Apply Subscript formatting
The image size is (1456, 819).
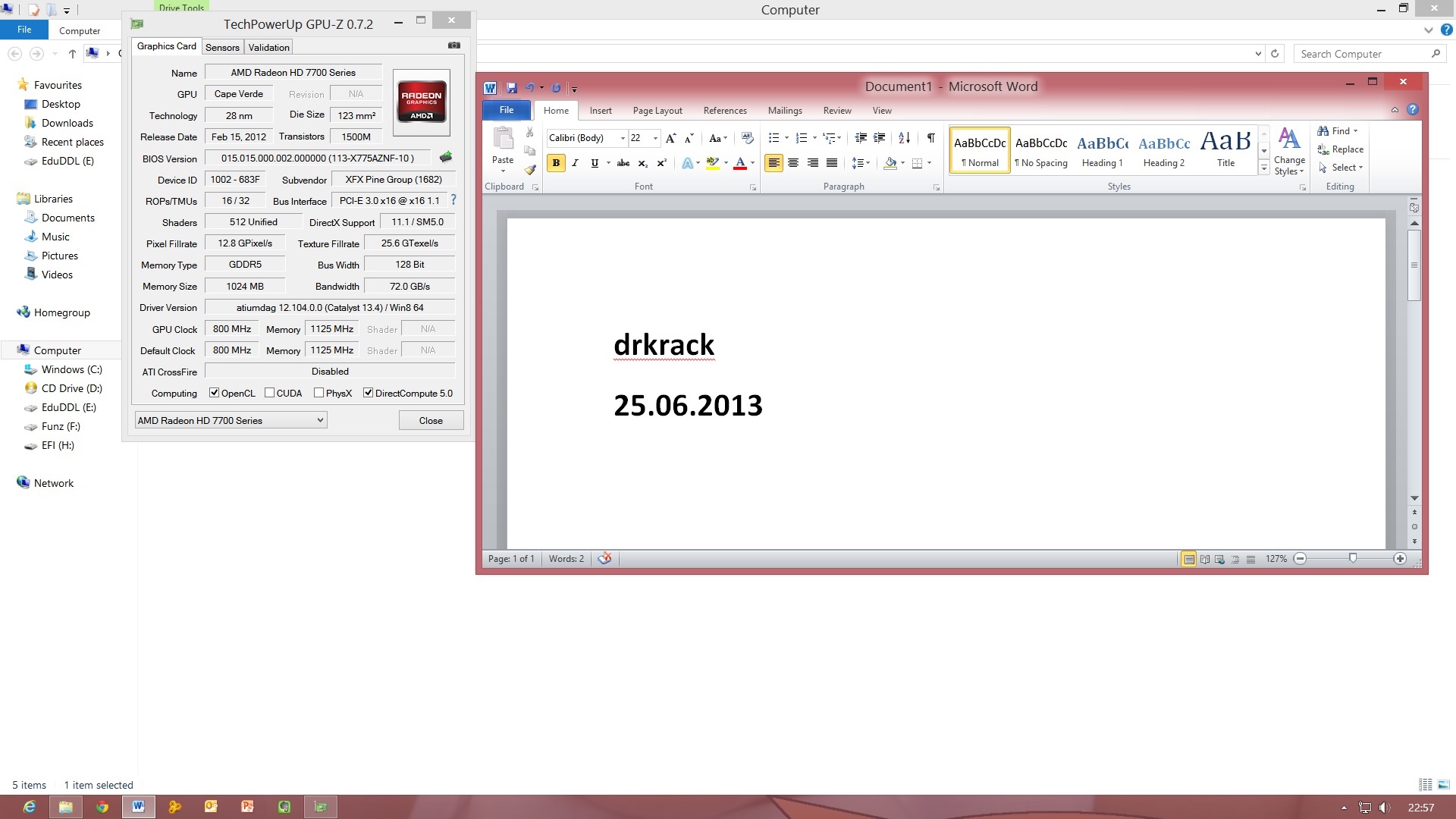642,163
